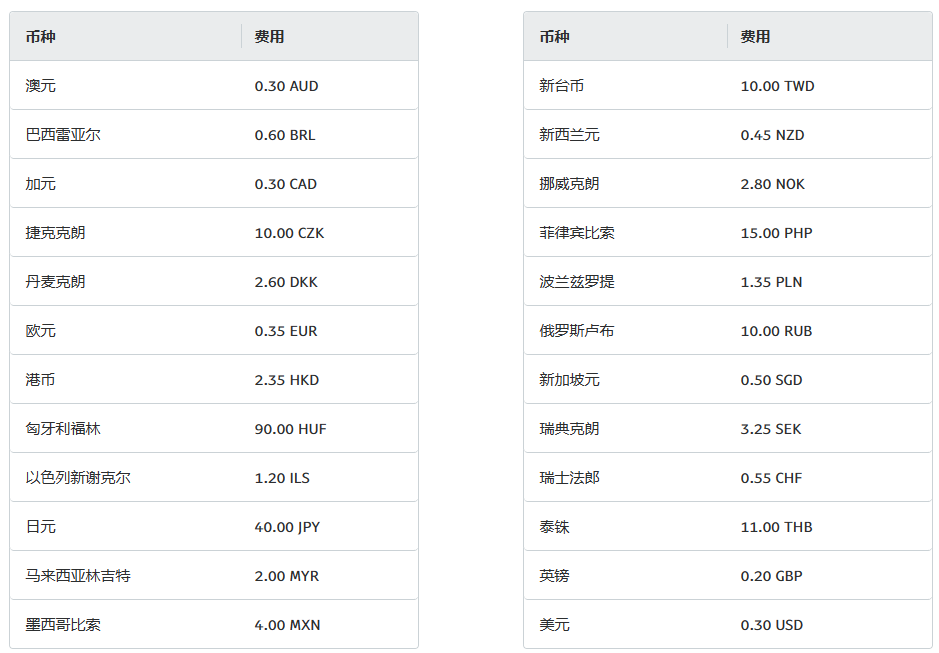Click the 0.30 USD fee value
The width and height of the screenshot is (939, 653).
(x=772, y=625)
